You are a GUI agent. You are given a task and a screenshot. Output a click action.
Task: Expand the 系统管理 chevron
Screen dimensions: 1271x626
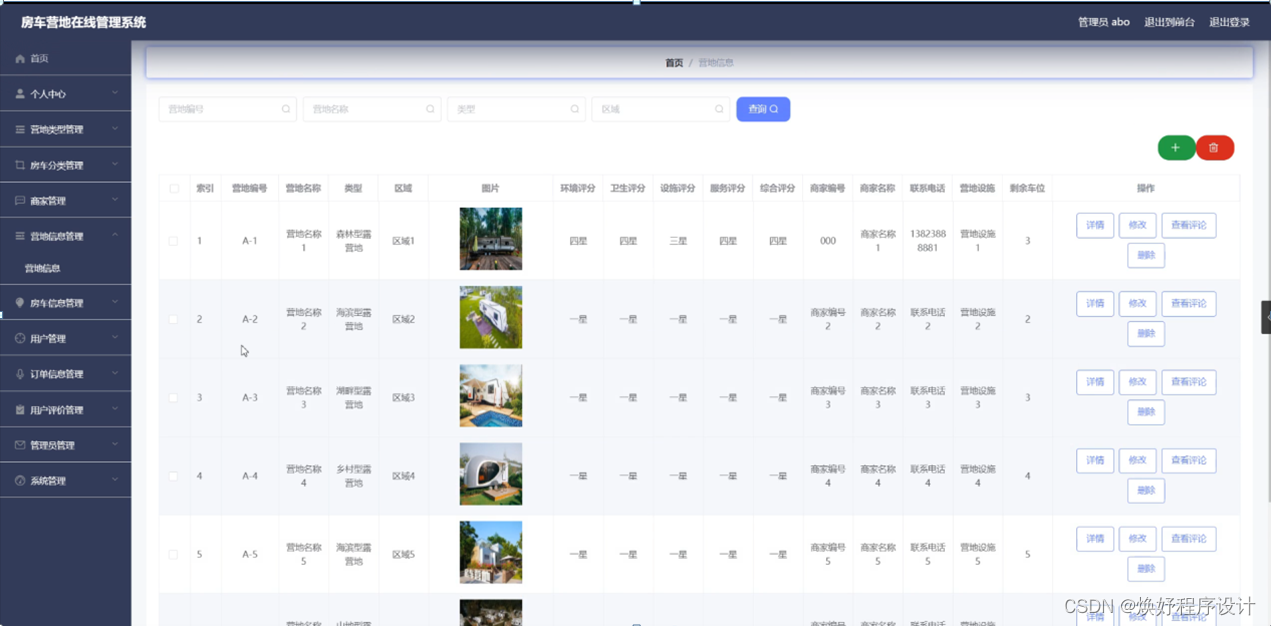[x=115, y=480]
